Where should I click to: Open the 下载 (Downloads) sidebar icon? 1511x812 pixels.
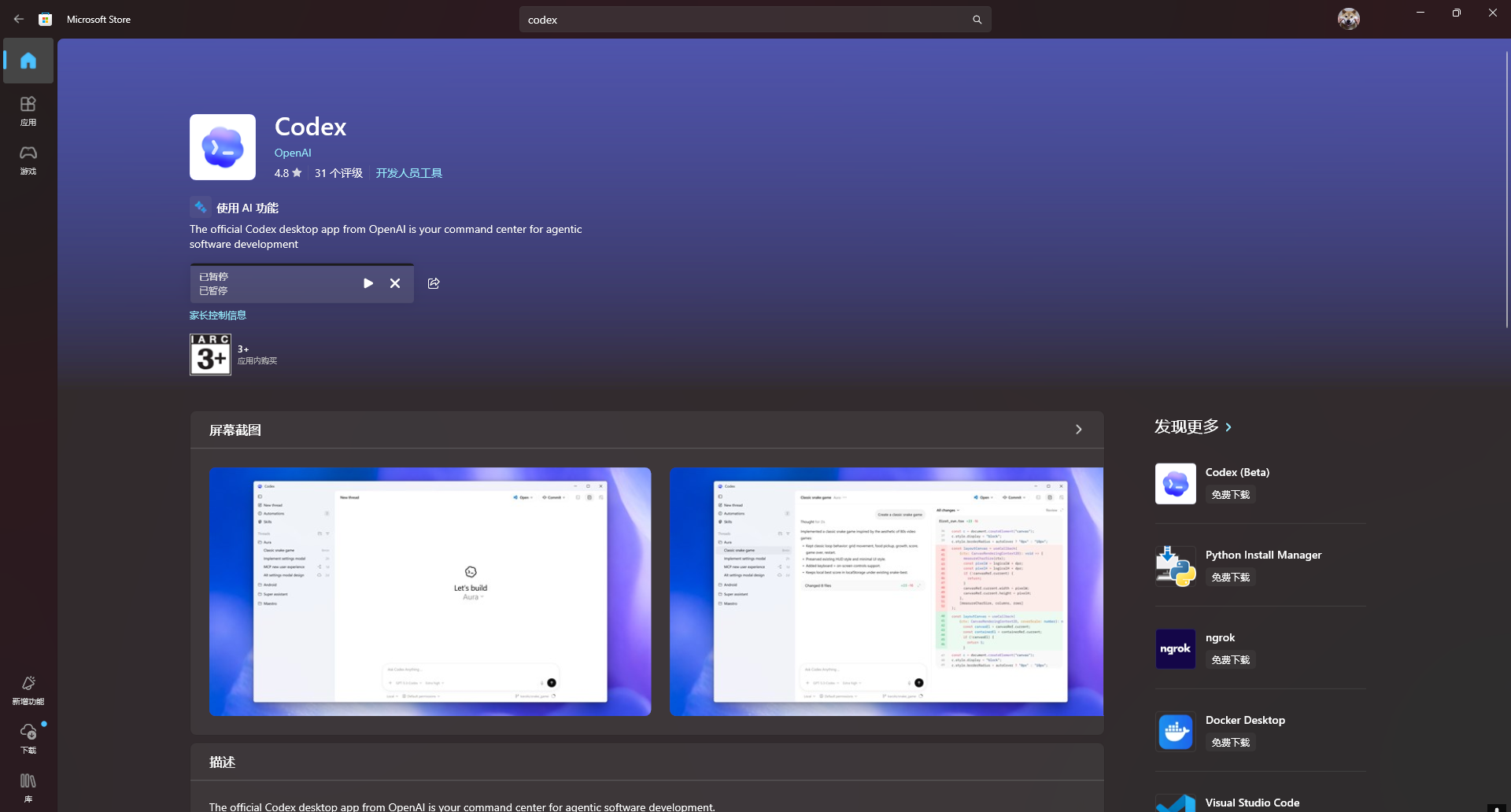pyautogui.click(x=28, y=739)
